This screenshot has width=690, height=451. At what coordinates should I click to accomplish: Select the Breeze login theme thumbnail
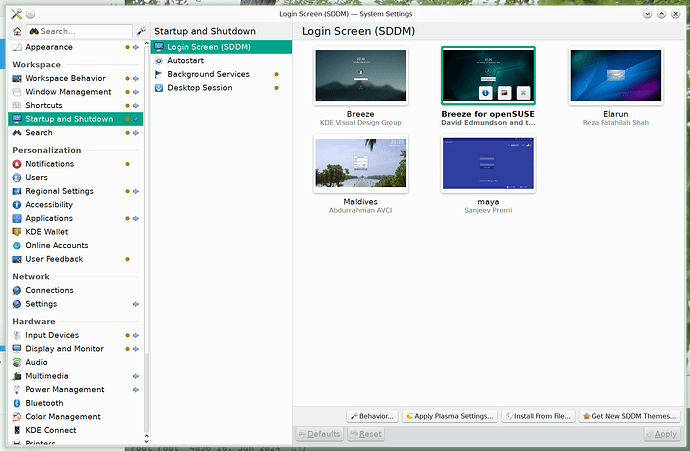click(360, 76)
